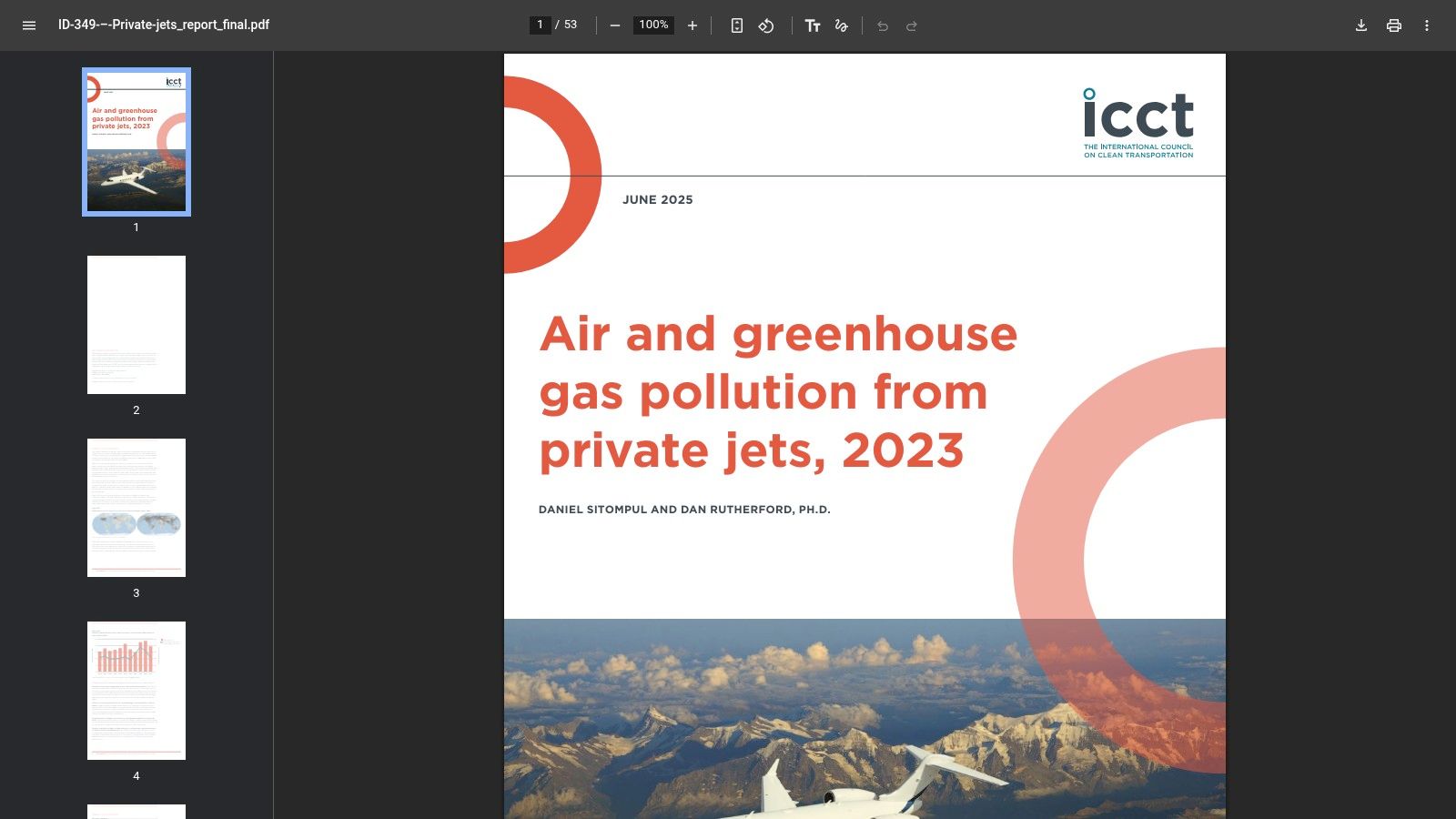The height and width of the screenshot is (819, 1456).
Task: Open page 2 thumbnail
Action: pos(136,325)
